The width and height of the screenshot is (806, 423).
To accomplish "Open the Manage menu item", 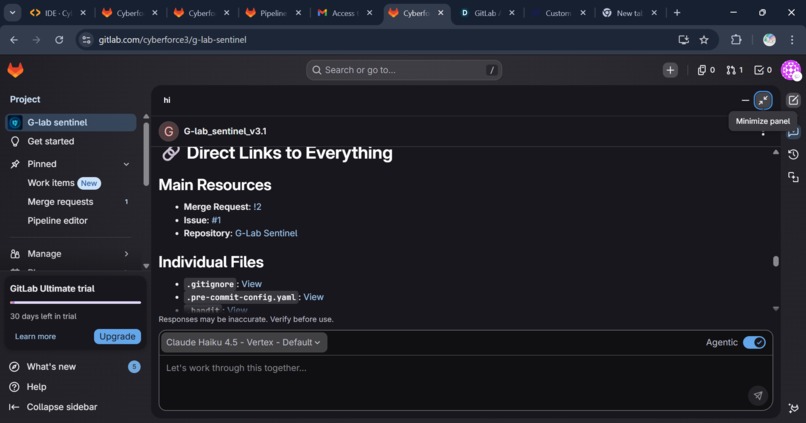I will click(71, 254).
